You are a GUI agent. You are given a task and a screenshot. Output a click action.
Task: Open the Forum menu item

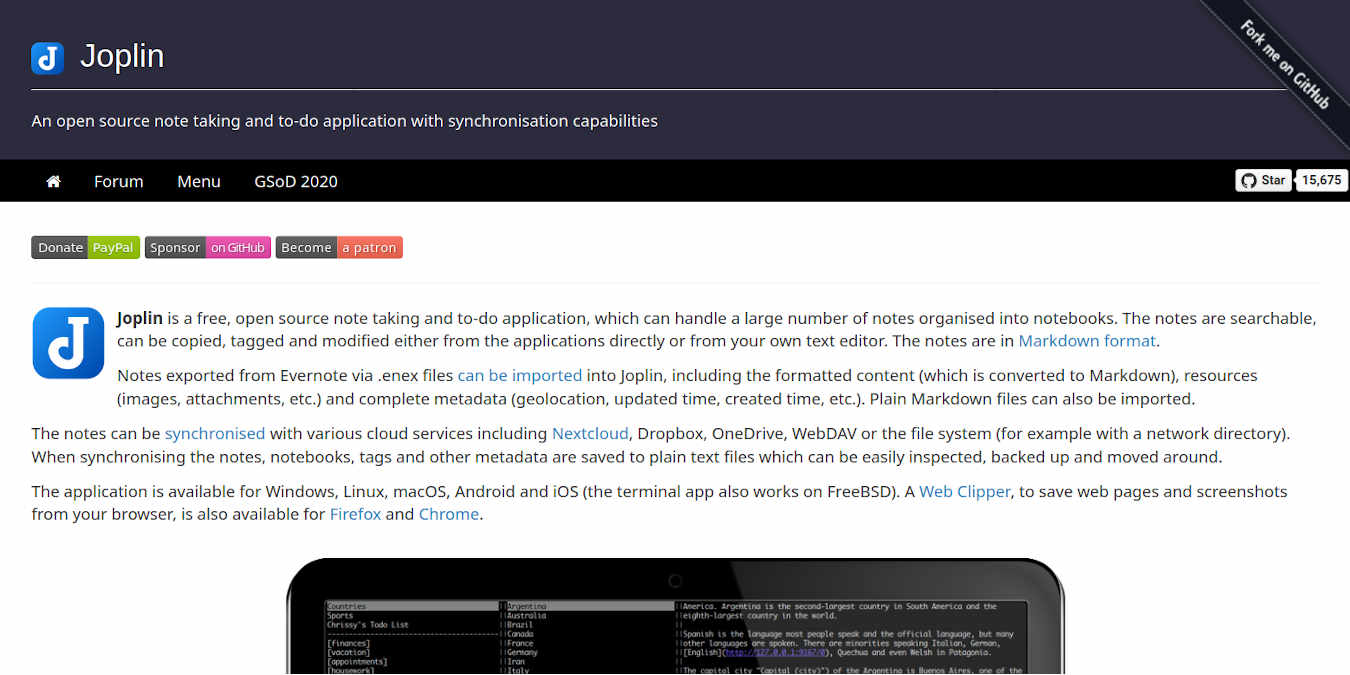(x=119, y=181)
